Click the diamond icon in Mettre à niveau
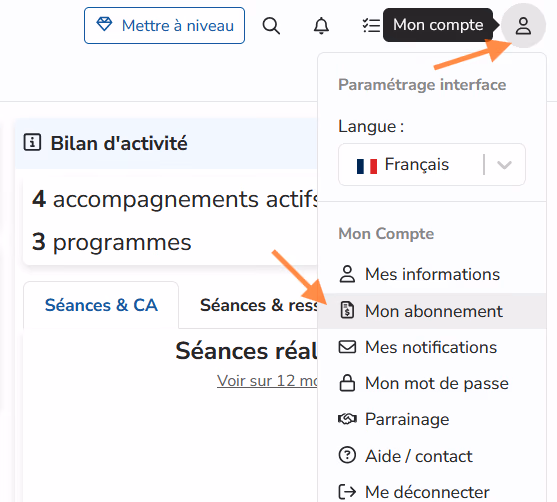 104,25
